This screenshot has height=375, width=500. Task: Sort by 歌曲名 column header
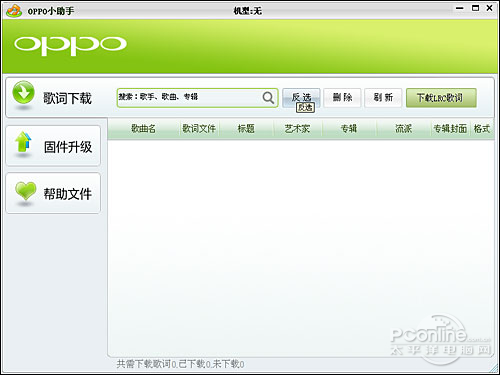tap(143, 129)
